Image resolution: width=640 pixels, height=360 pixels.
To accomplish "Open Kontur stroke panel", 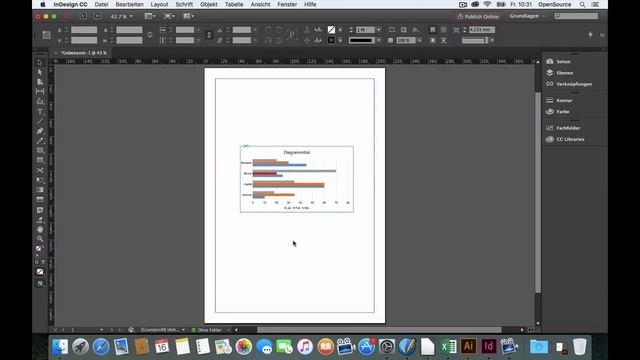I will pyautogui.click(x=564, y=100).
